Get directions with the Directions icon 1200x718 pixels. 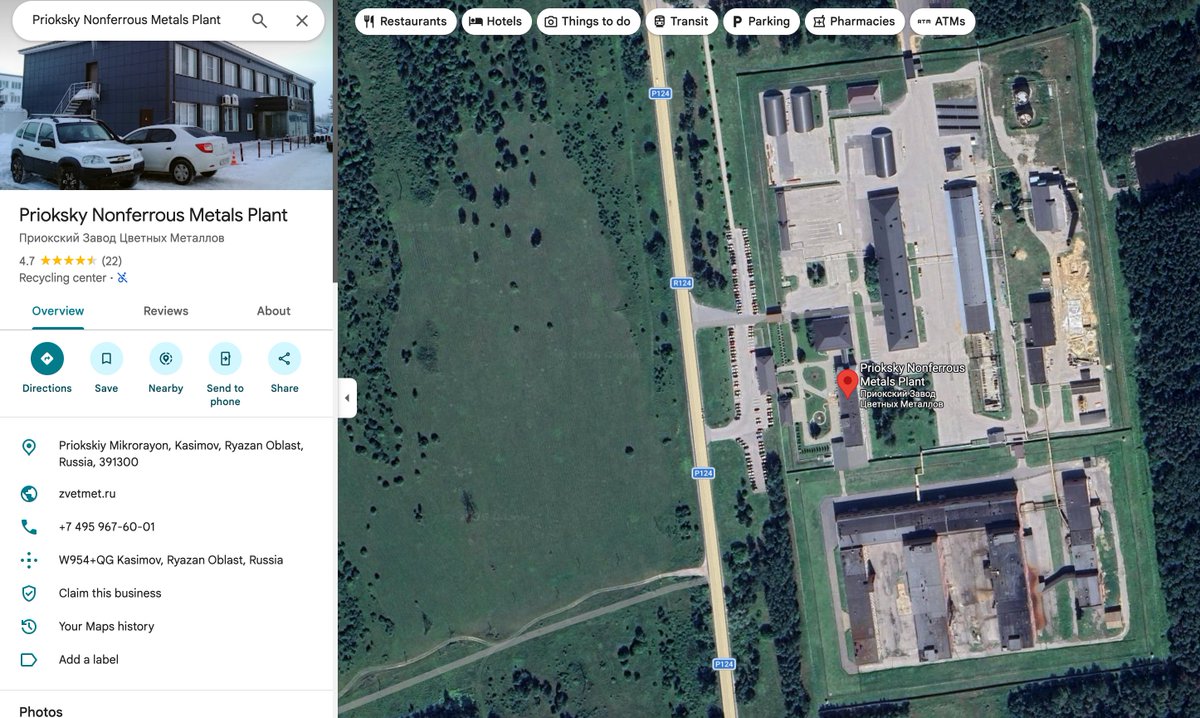click(47, 358)
